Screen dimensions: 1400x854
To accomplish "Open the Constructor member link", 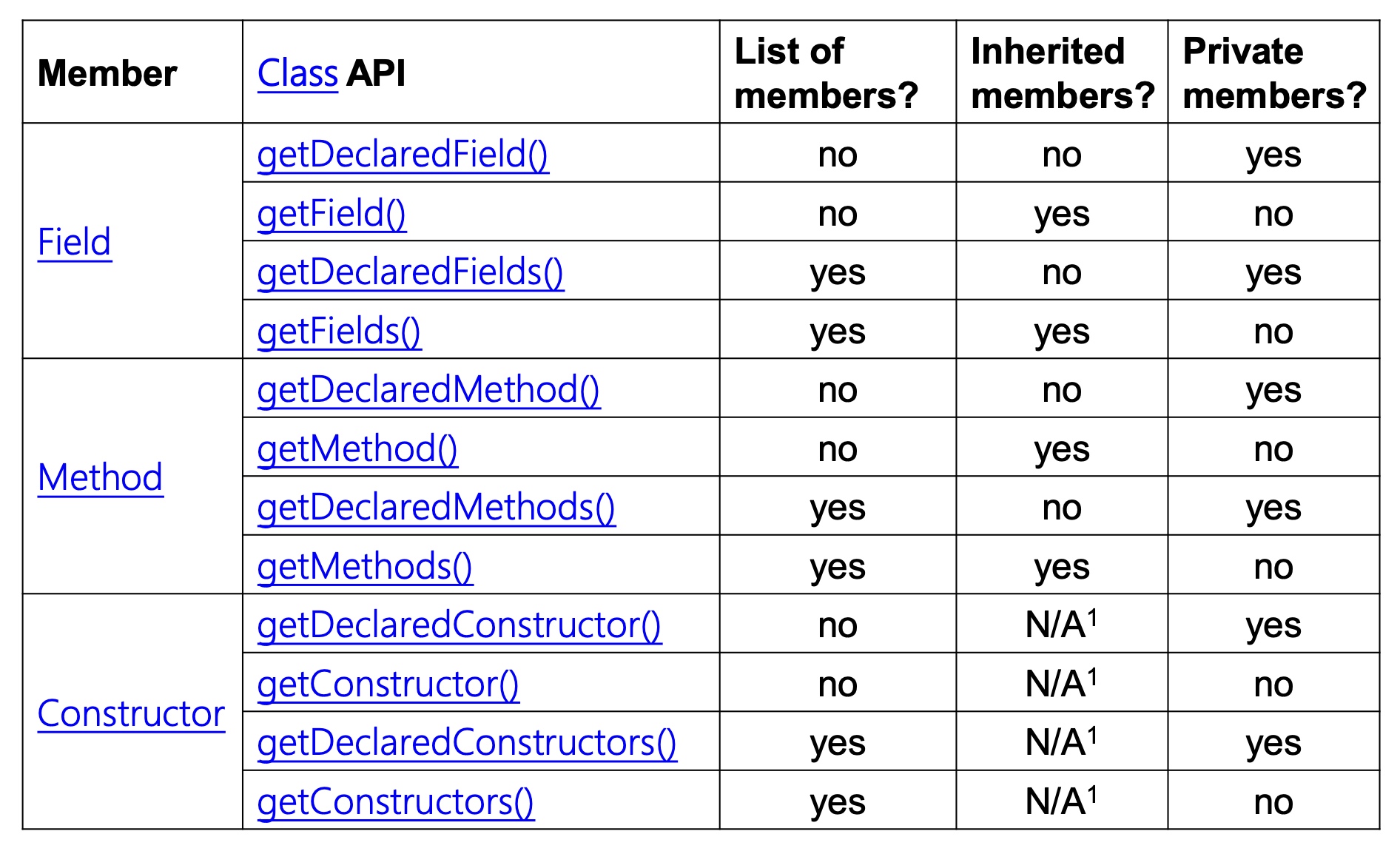I will (131, 713).
